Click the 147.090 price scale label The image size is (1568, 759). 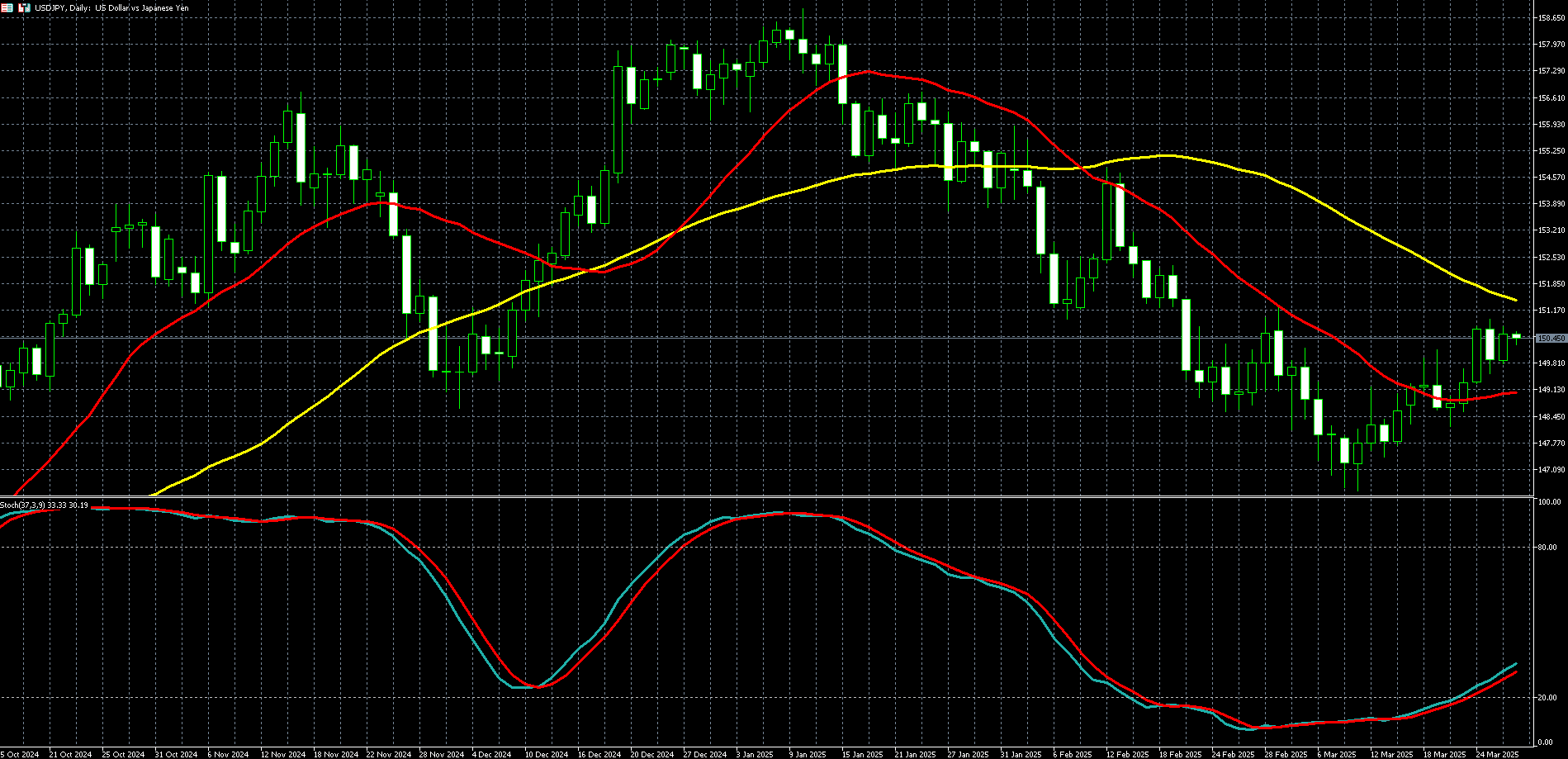click(1551, 470)
